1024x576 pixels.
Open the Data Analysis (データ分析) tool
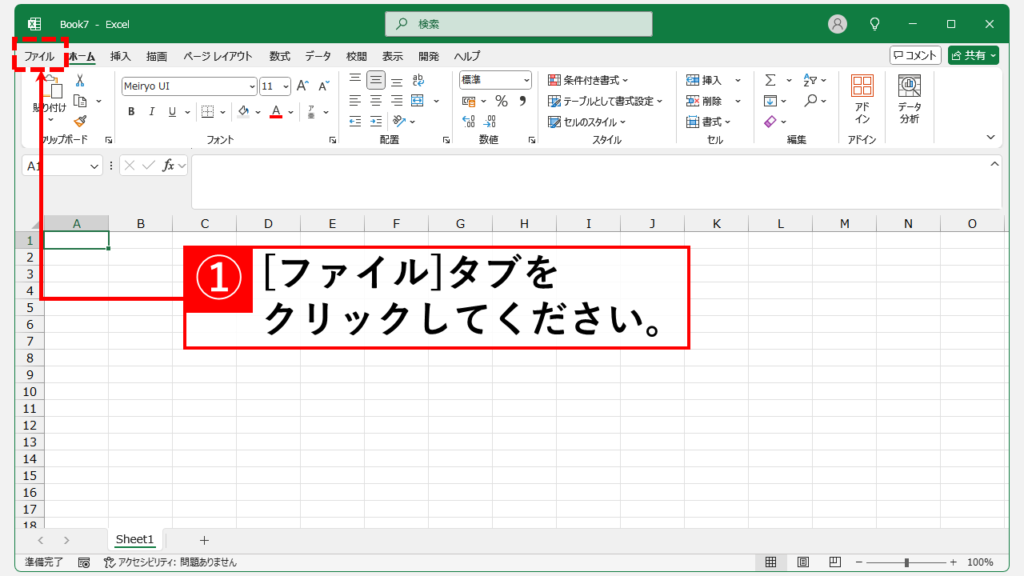pyautogui.click(x=908, y=98)
